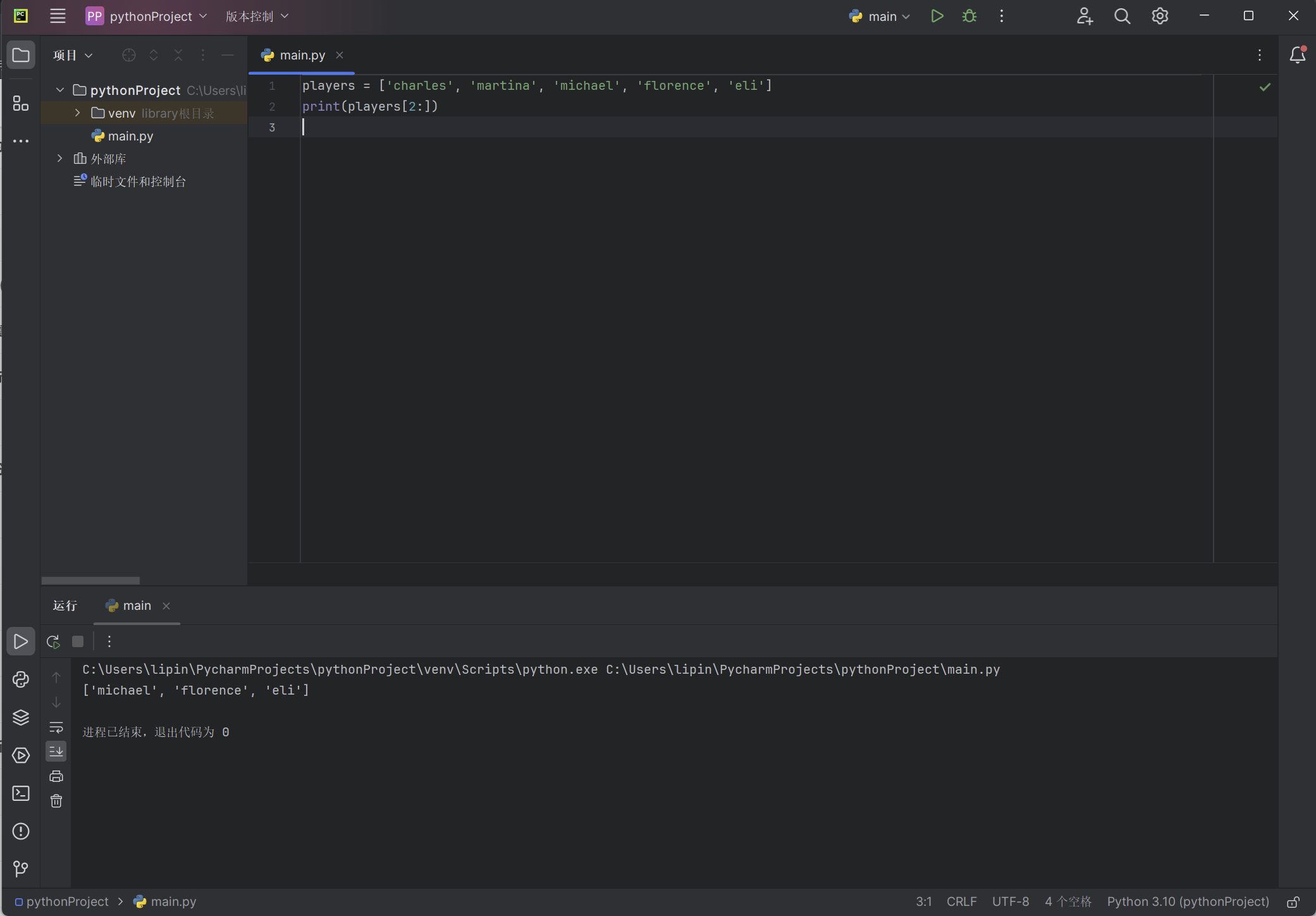The image size is (1316, 916).
Task: Toggle read-only lock in status bar
Action: pos(1293,902)
